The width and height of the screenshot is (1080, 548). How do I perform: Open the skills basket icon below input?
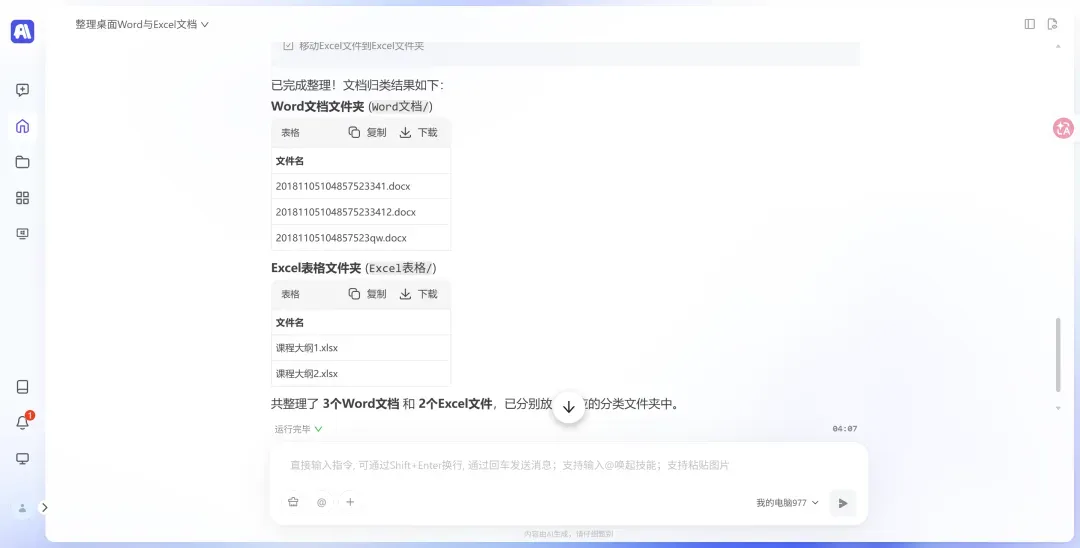click(x=293, y=502)
